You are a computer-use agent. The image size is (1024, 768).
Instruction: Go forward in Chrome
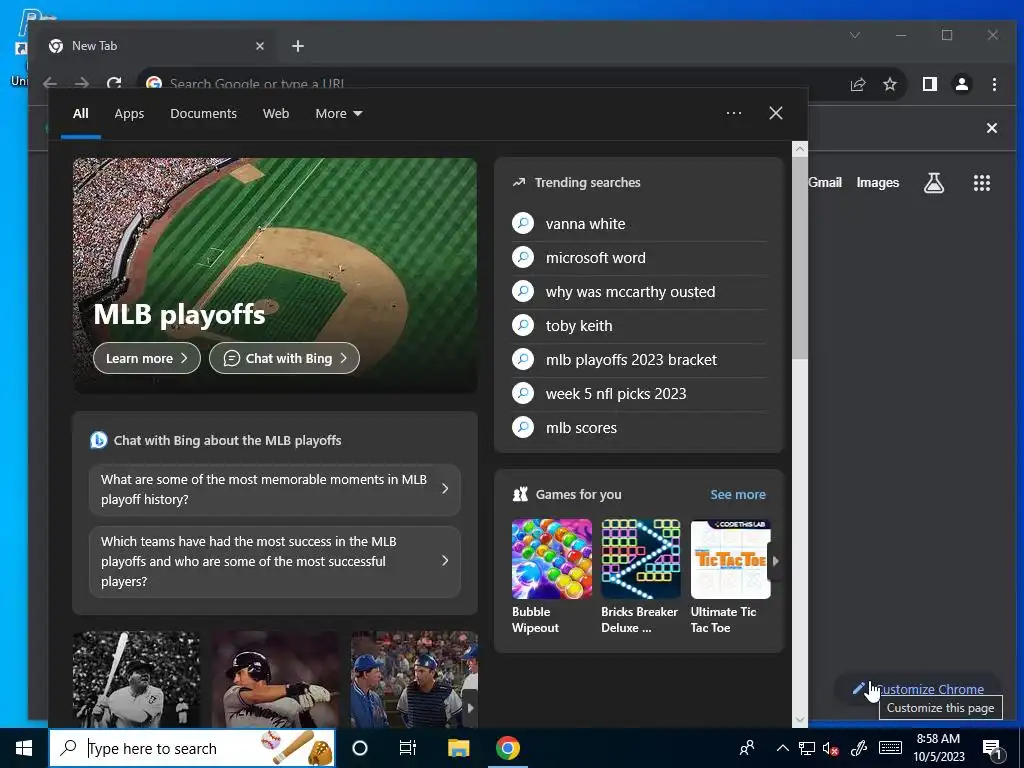click(x=82, y=84)
